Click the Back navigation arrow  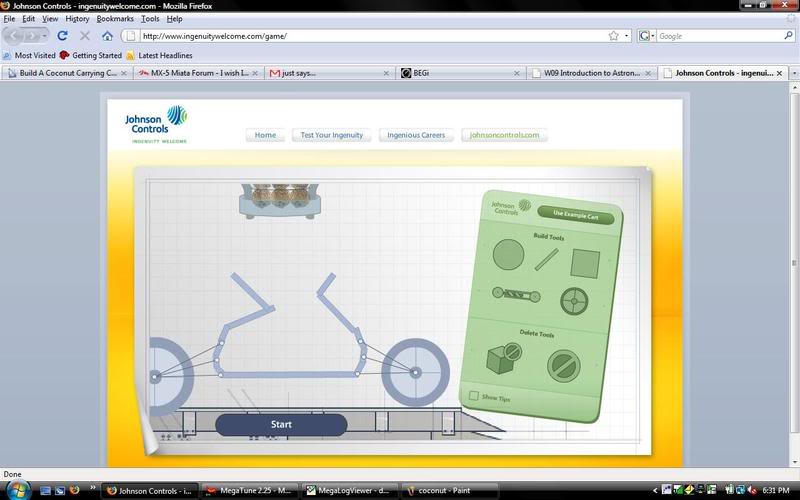[14, 36]
